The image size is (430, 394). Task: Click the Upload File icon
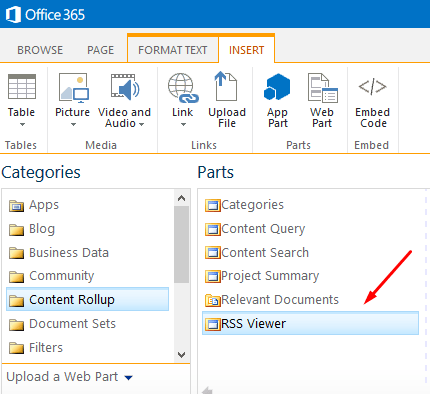[x=226, y=86]
